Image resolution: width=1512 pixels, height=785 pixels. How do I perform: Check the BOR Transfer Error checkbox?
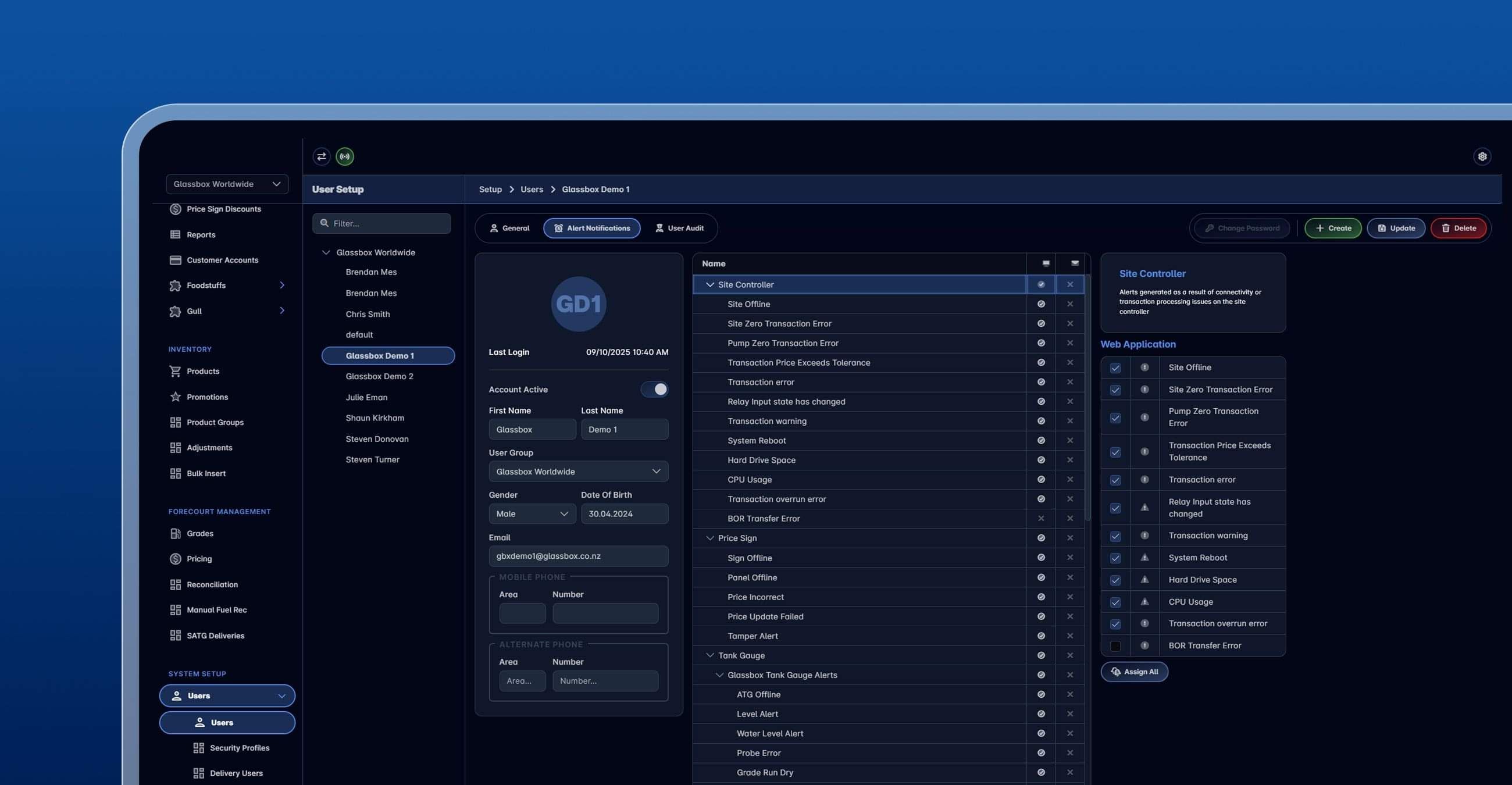tap(1115, 646)
